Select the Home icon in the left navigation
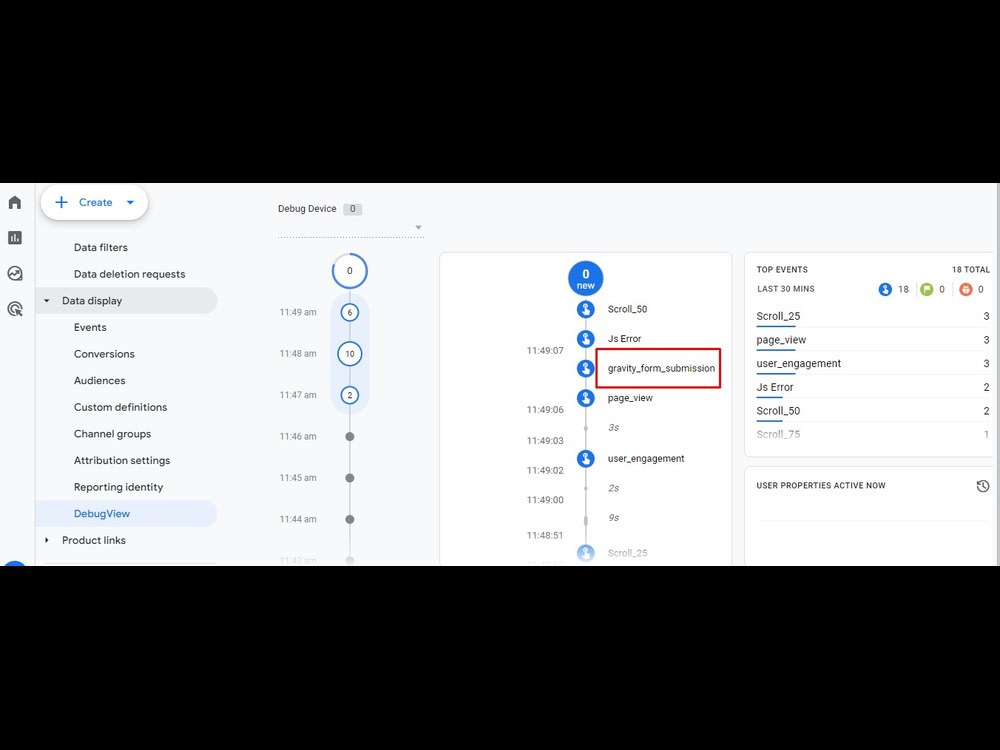 (14, 201)
